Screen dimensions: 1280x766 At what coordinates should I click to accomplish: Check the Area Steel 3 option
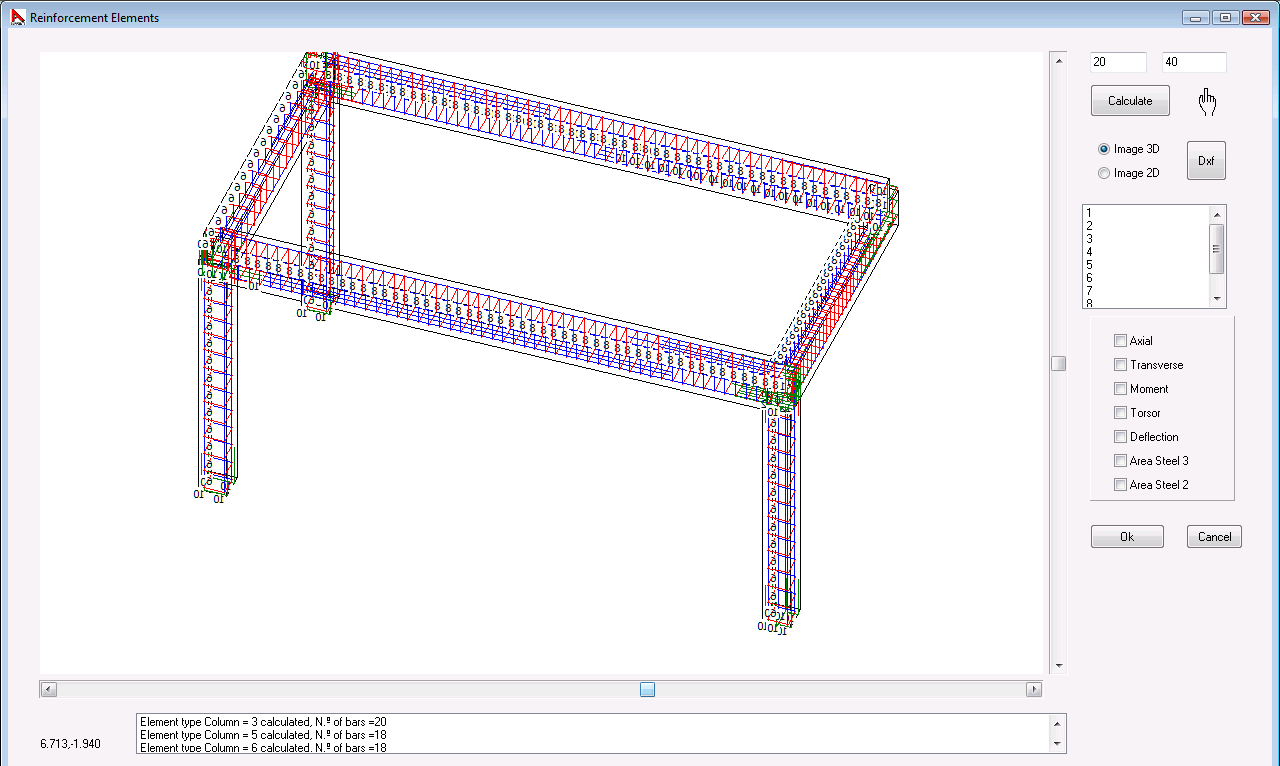click(1120, 461)
